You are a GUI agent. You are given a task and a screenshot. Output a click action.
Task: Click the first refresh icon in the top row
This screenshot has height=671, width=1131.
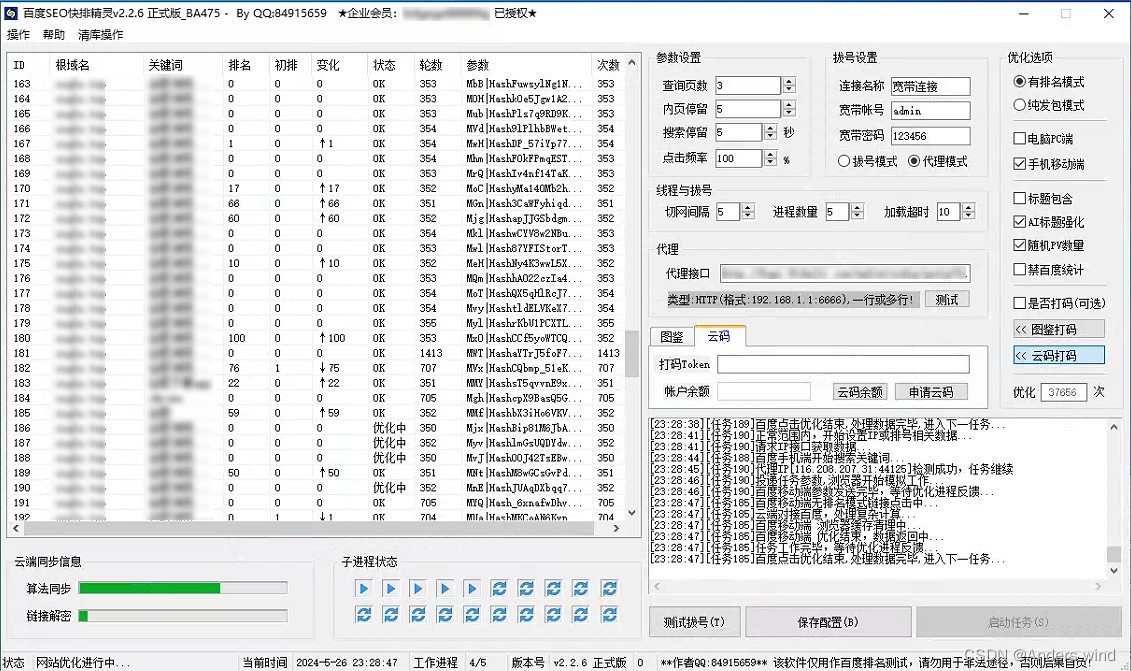[499, 589]
